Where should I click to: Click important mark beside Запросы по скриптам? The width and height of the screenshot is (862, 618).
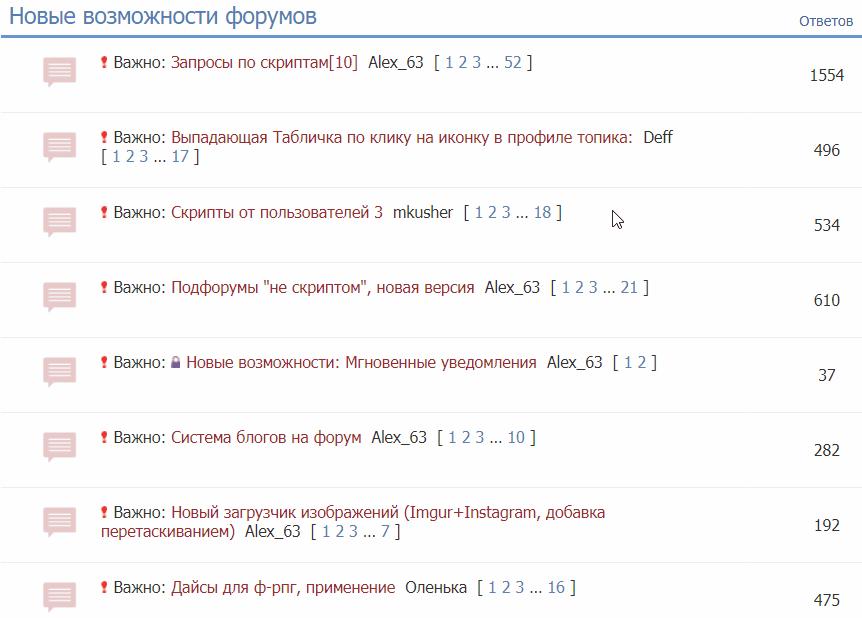point(104,62)
